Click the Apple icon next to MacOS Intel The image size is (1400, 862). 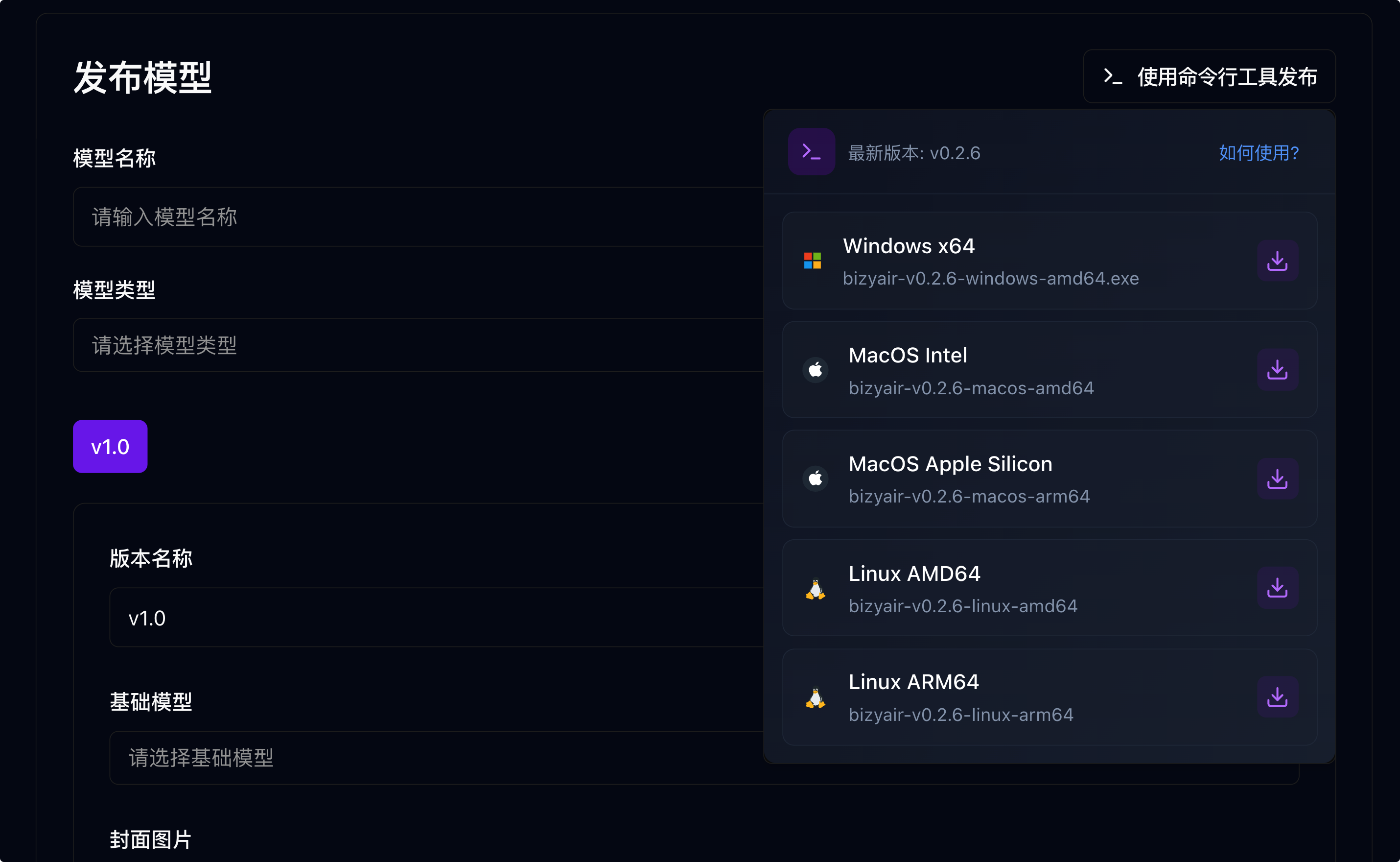point(815,369)
